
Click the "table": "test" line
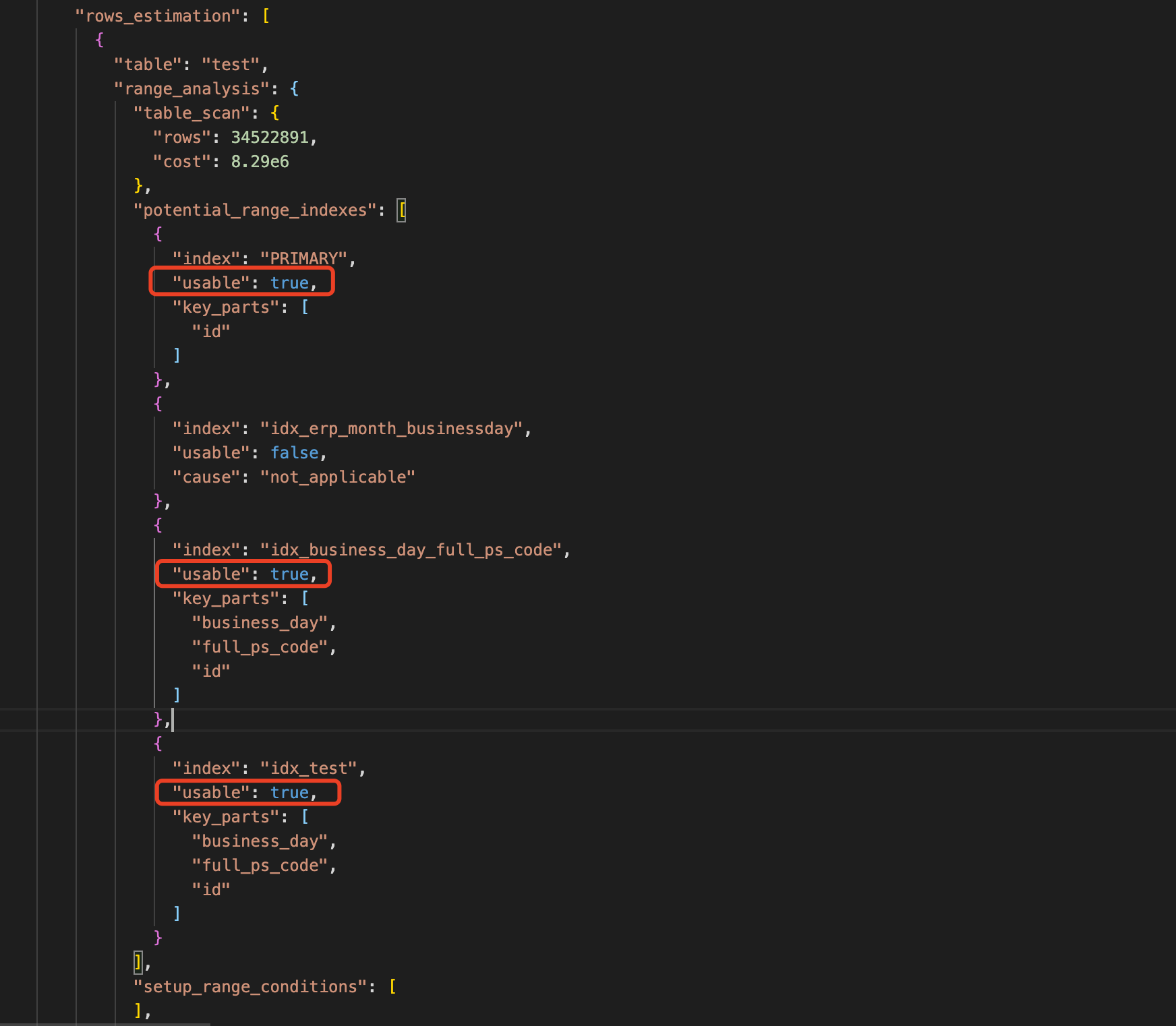(x=192, y=65)
